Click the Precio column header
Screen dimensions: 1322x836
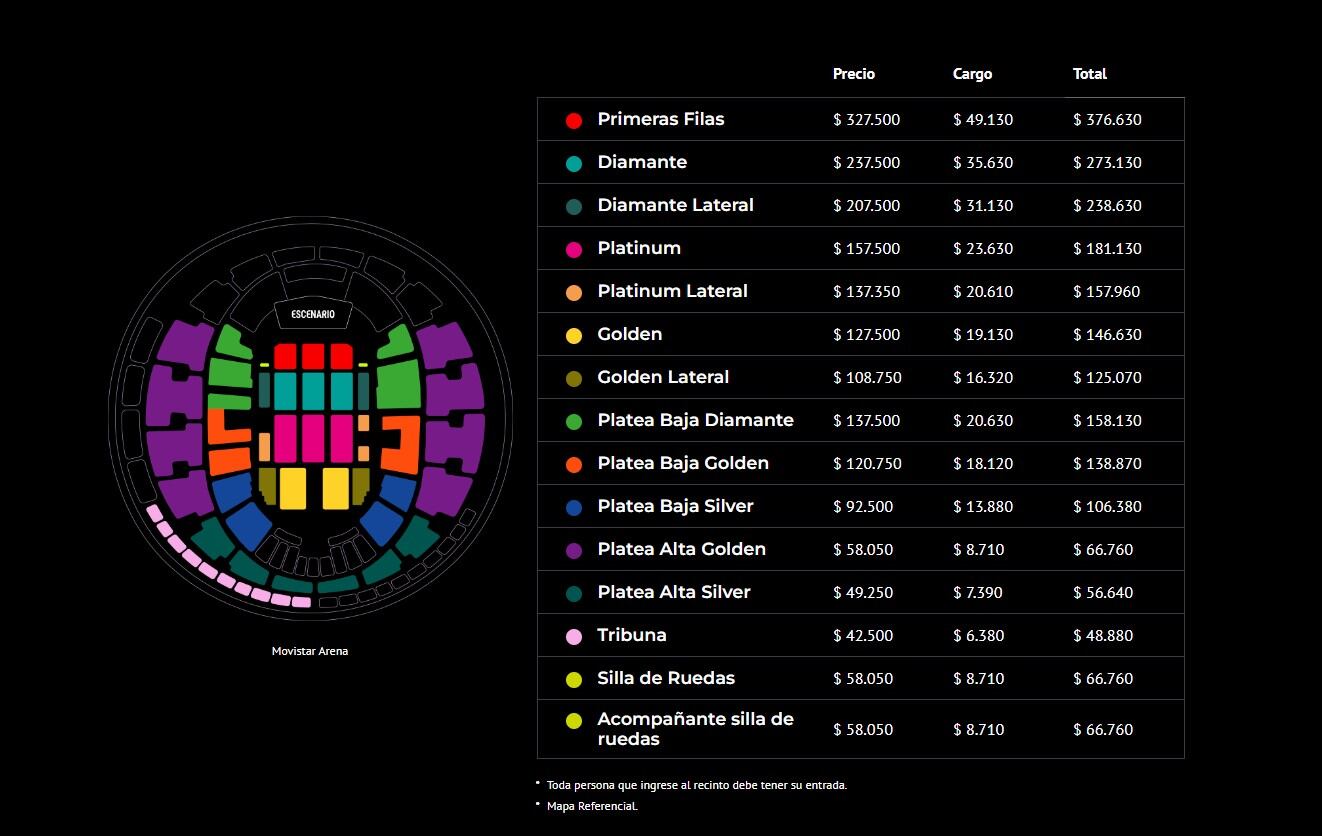(854, 74)
